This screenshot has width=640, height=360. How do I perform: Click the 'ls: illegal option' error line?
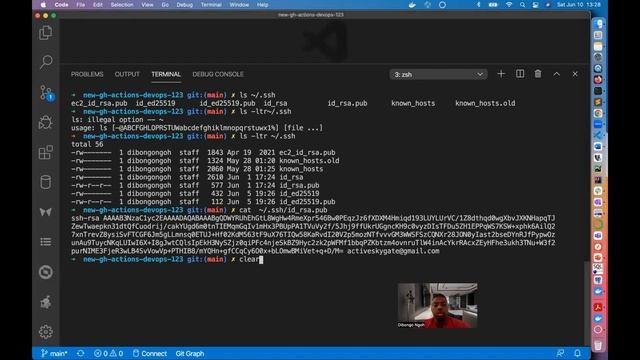(x=117, y=120)
